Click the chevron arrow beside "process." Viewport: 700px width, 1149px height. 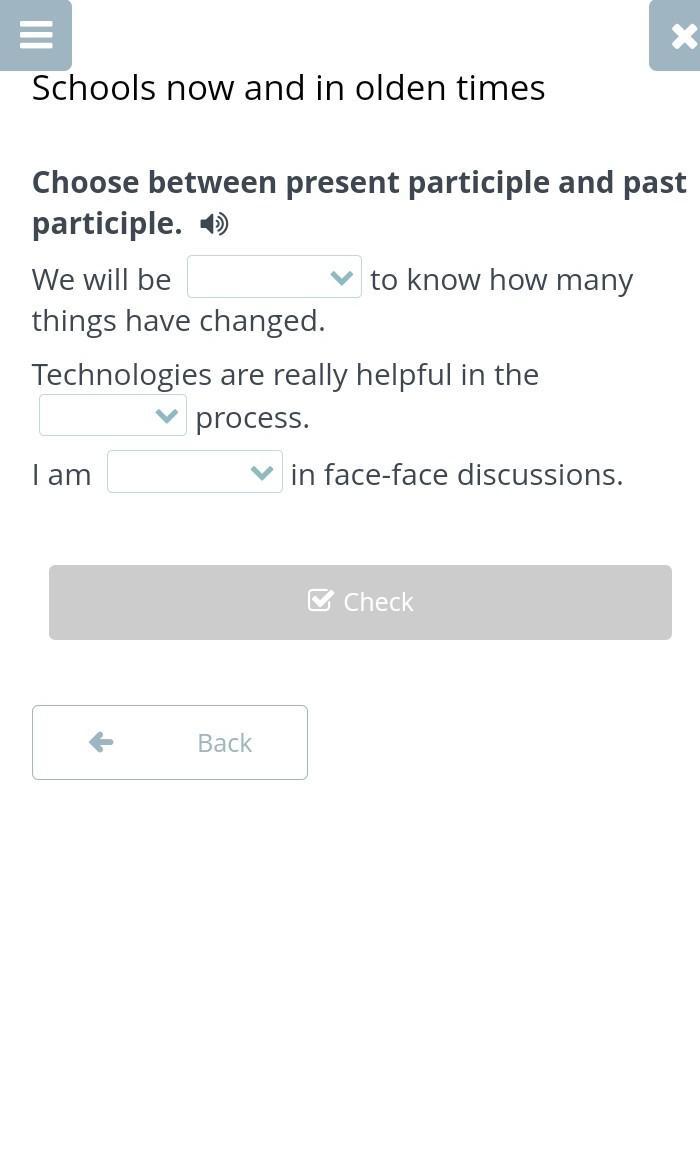(x=166, y=416)
